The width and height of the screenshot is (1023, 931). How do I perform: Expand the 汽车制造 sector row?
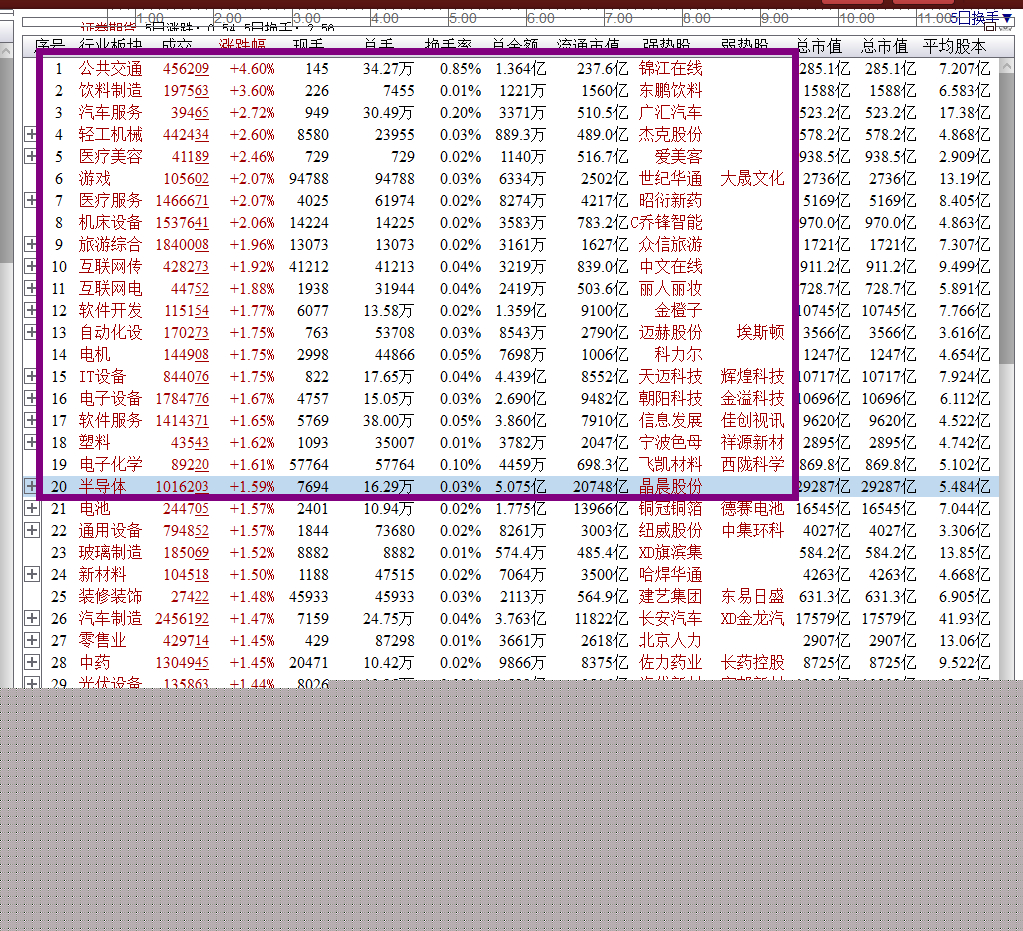click(31, 618)
